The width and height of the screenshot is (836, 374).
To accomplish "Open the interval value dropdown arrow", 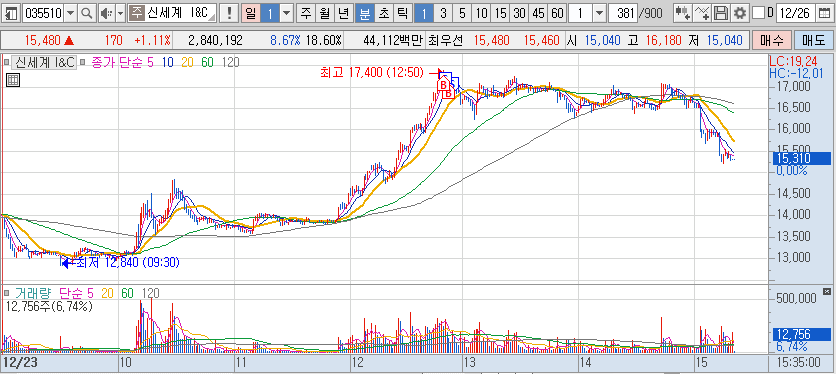I will pyautogui.click(x=599, y=13).
